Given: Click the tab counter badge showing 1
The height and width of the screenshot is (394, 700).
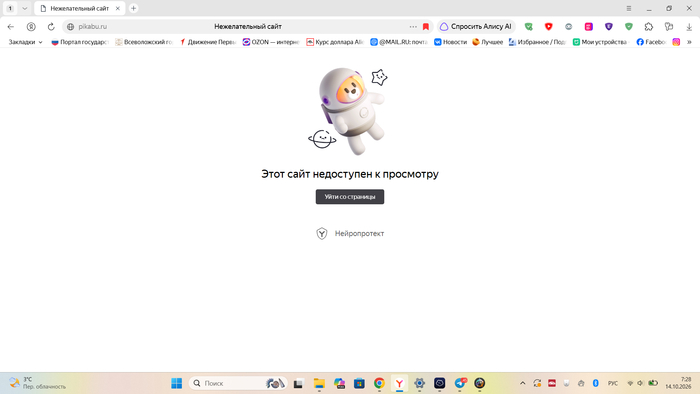Looking at the screenshot, I should [x=10, y=8].
